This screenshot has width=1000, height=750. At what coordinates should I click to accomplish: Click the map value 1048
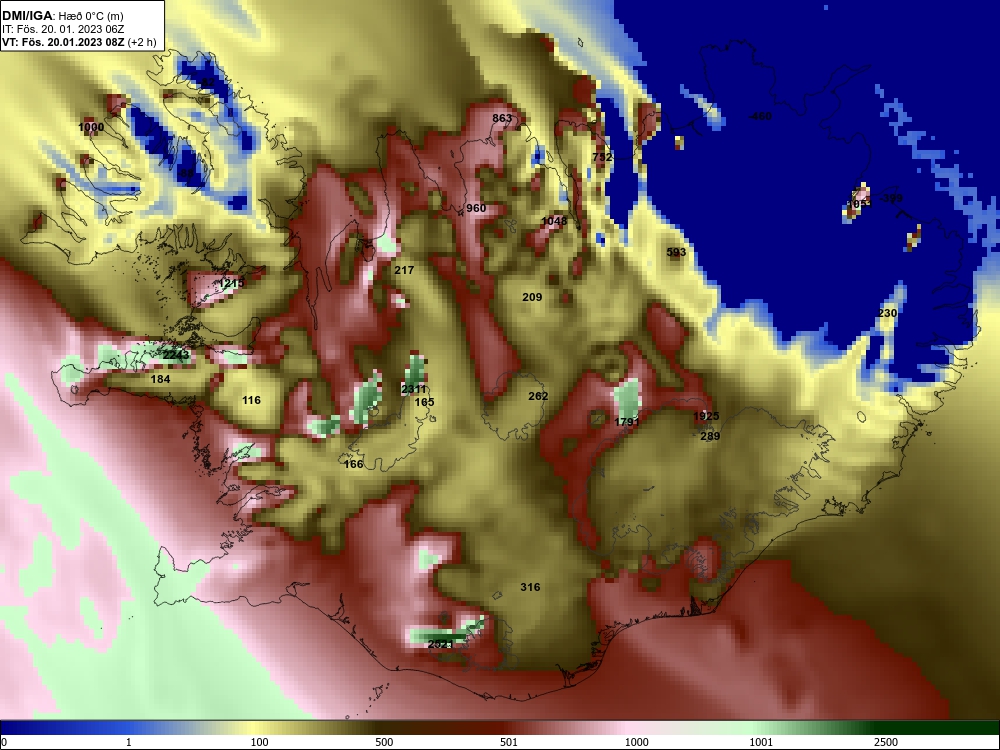pos(554,221)
